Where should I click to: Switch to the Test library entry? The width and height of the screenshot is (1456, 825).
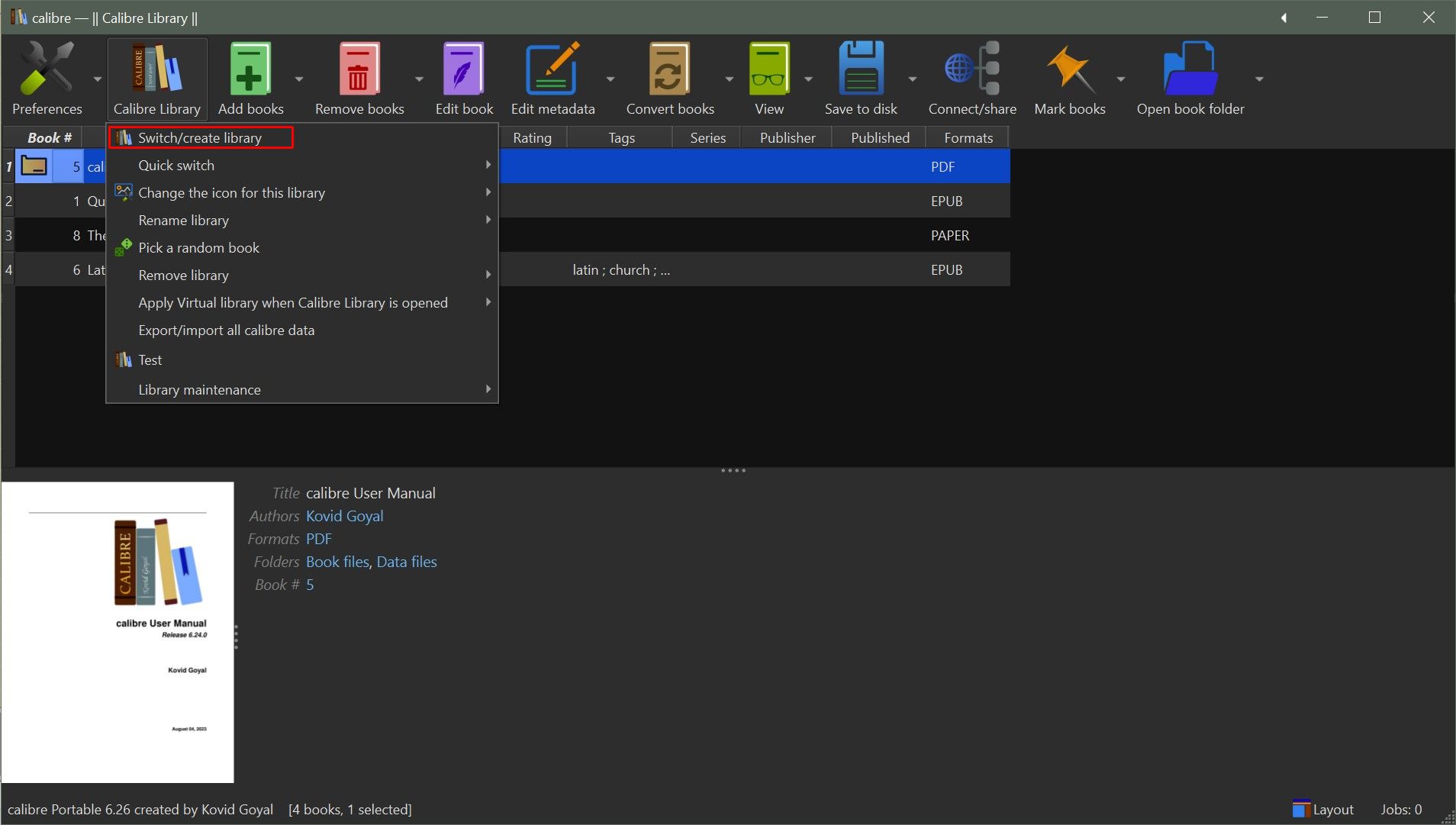[302, 359]
